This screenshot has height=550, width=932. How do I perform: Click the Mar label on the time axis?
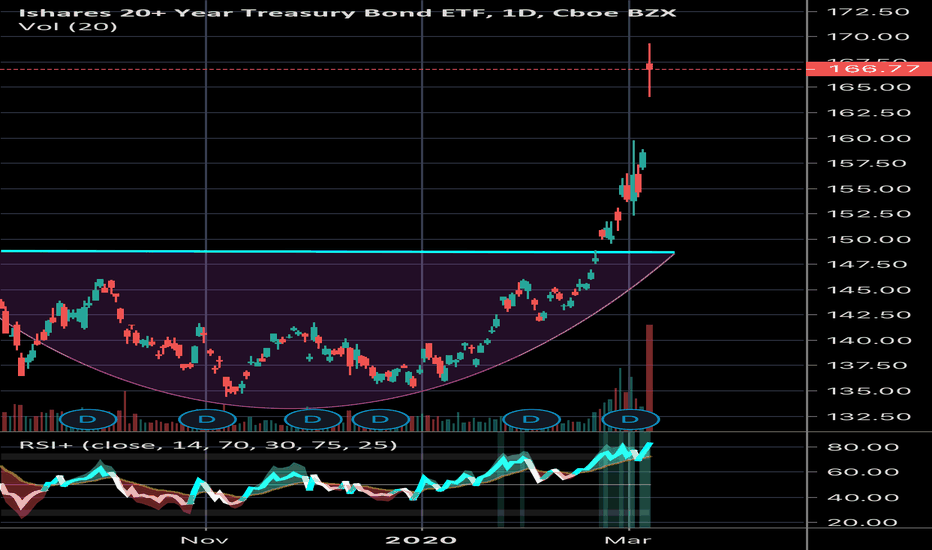628,540
